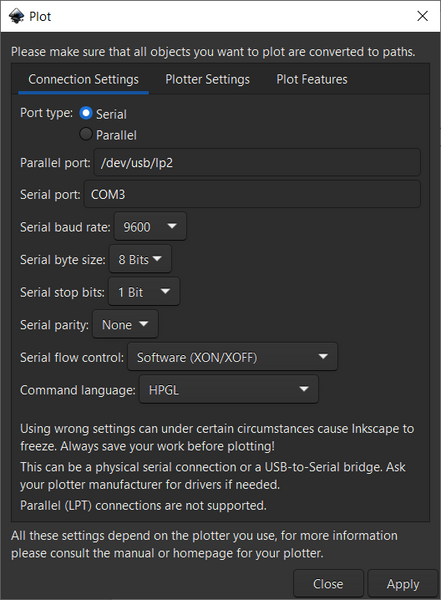Screen dimensions: 441x600
Task: Click the Serial port field COM3
Action: 252,194
